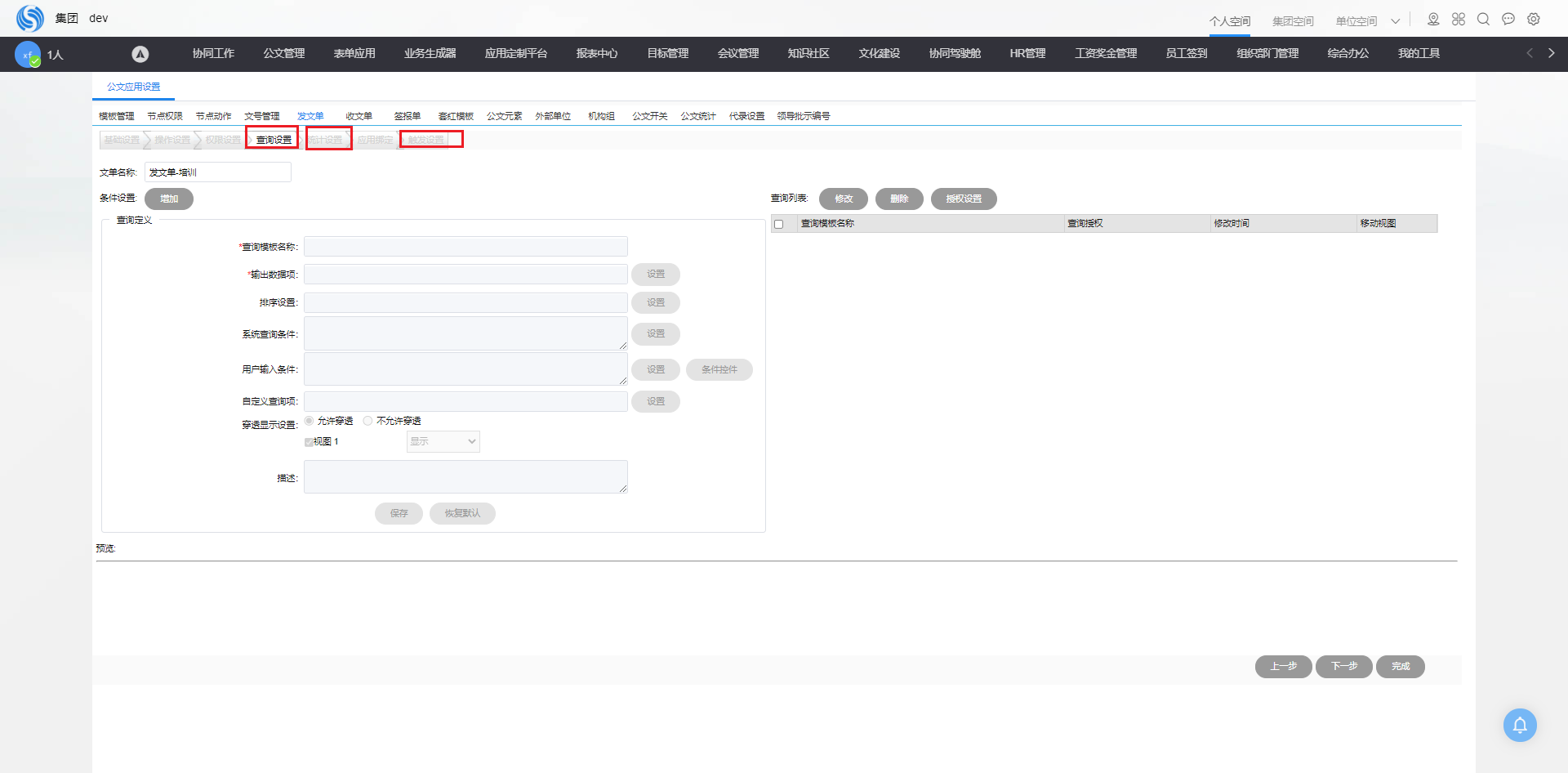Open 组织部门管理 menu
Screen dimensions: 1568x773
pyautogui.click(x=1267, y=54)
